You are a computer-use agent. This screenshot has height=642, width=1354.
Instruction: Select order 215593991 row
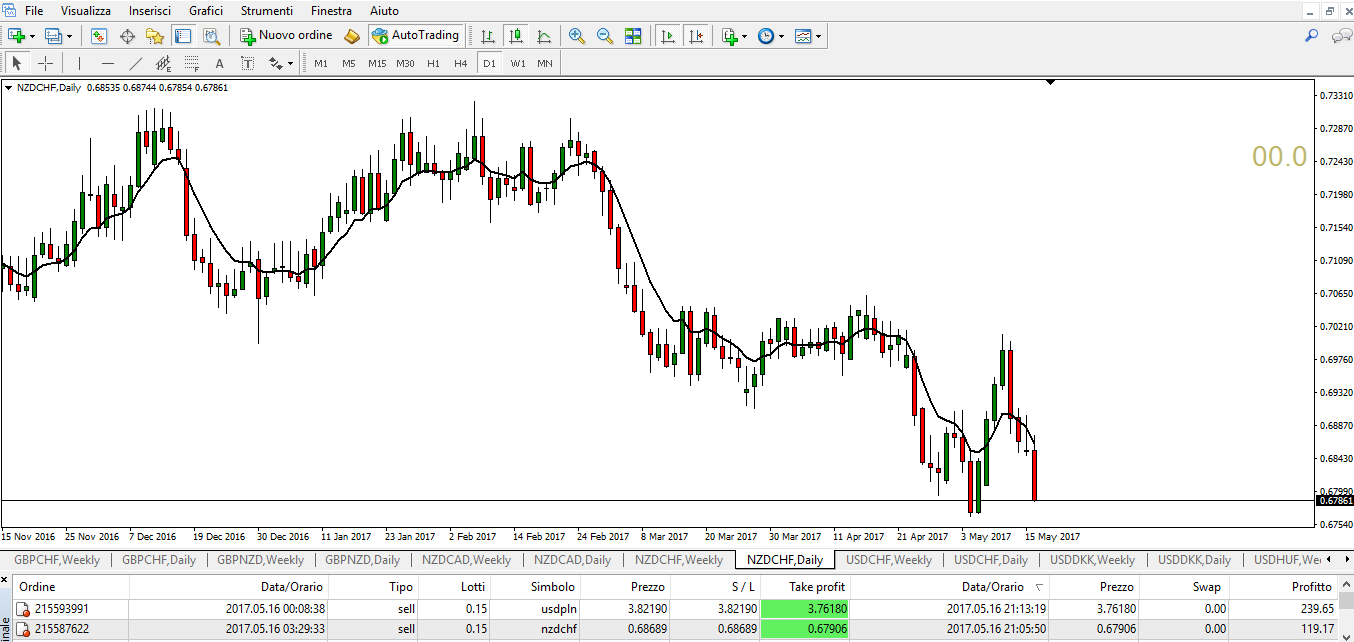pos(677,608)
